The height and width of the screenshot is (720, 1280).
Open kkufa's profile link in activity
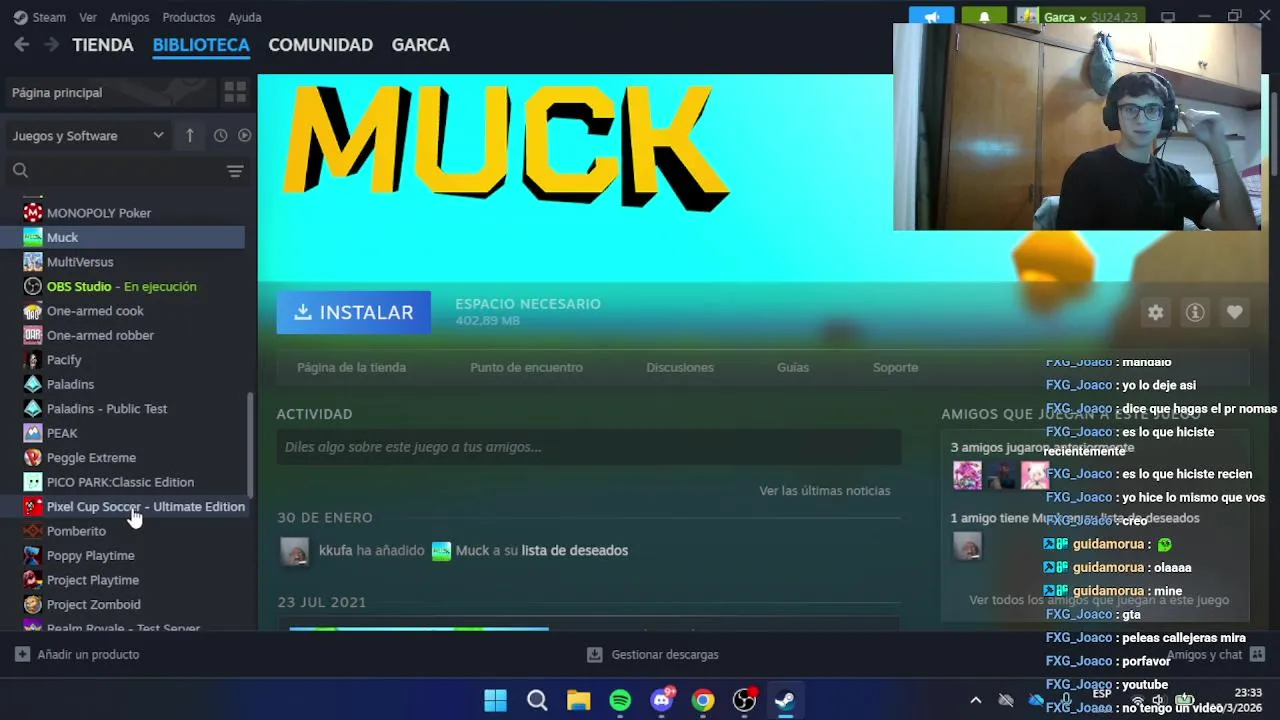(335, 550)
